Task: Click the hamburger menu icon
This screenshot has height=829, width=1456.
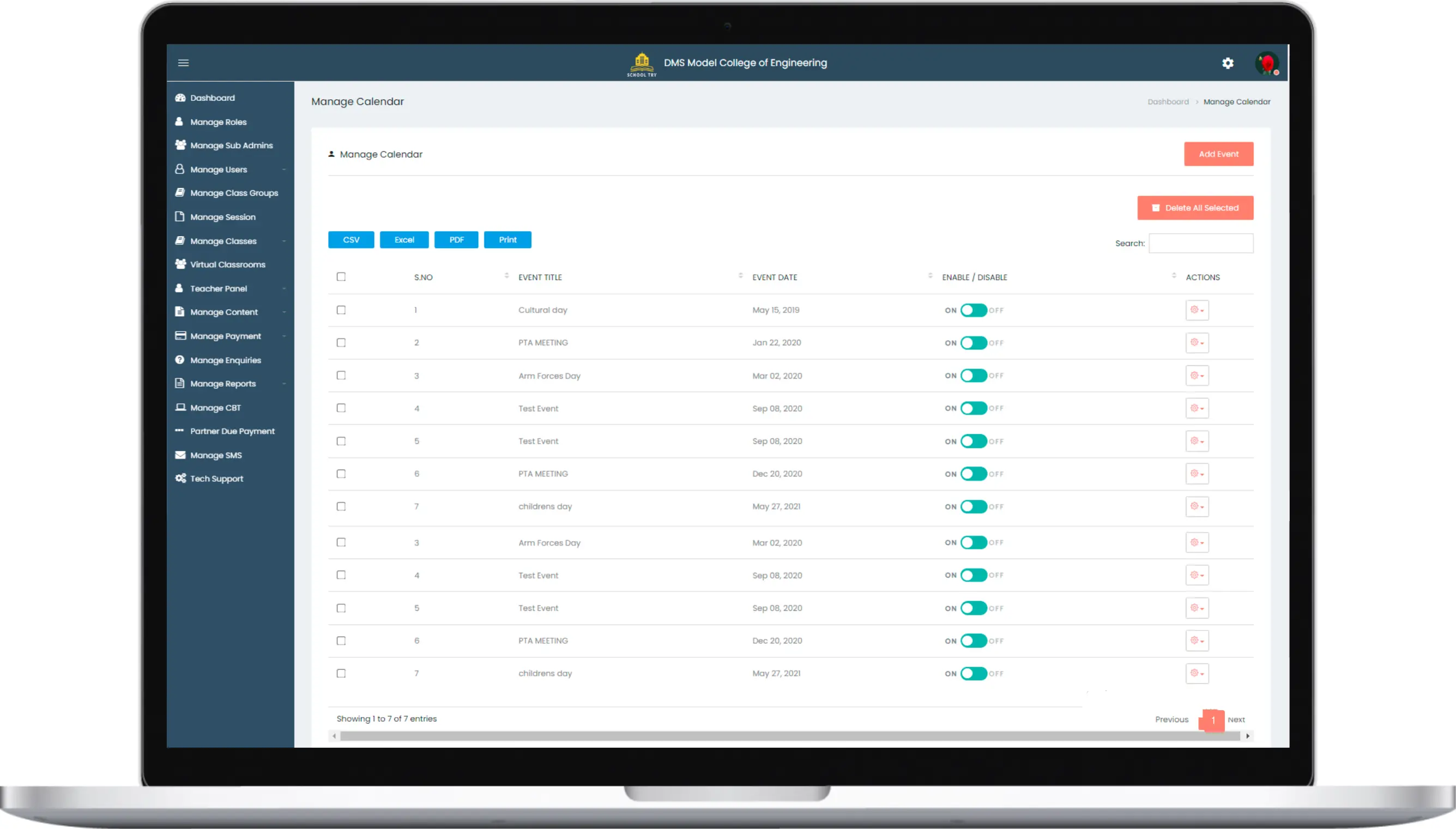Action: click(183, 63)
